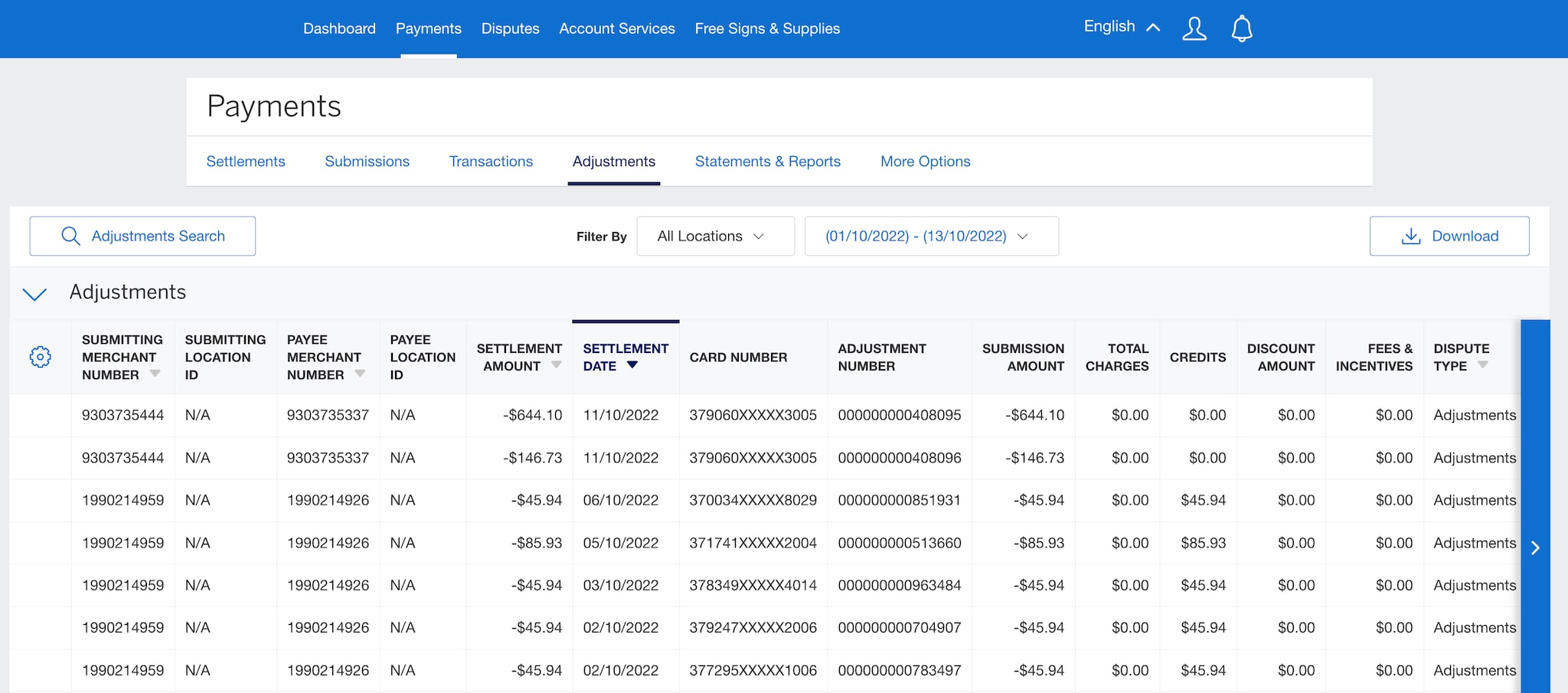Toggle the Submitting Merchant Number sort arrow

coord(155,374)
